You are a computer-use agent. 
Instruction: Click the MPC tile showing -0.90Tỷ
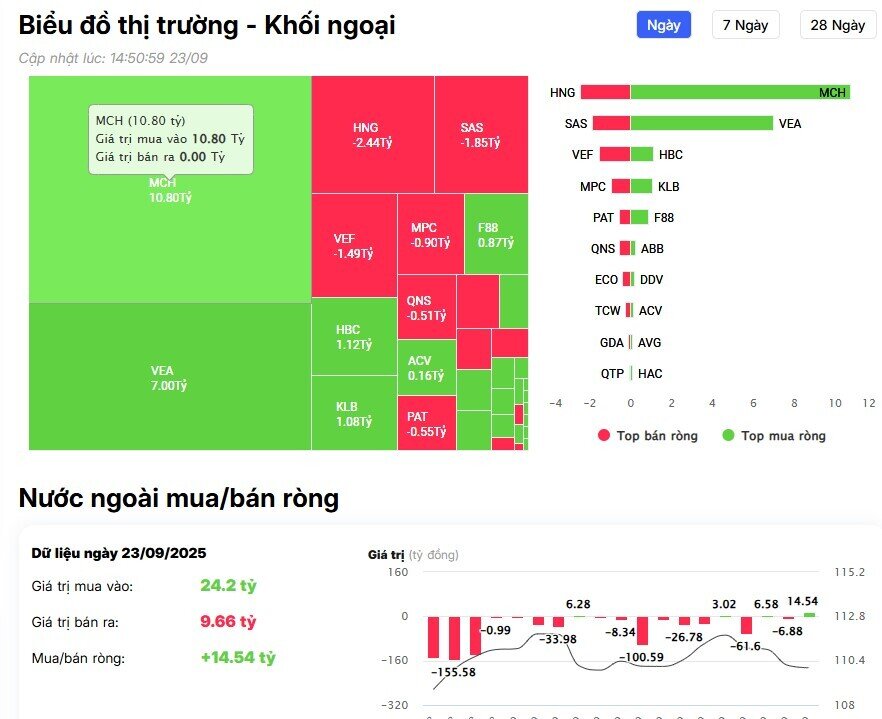[x=429, y=234]
